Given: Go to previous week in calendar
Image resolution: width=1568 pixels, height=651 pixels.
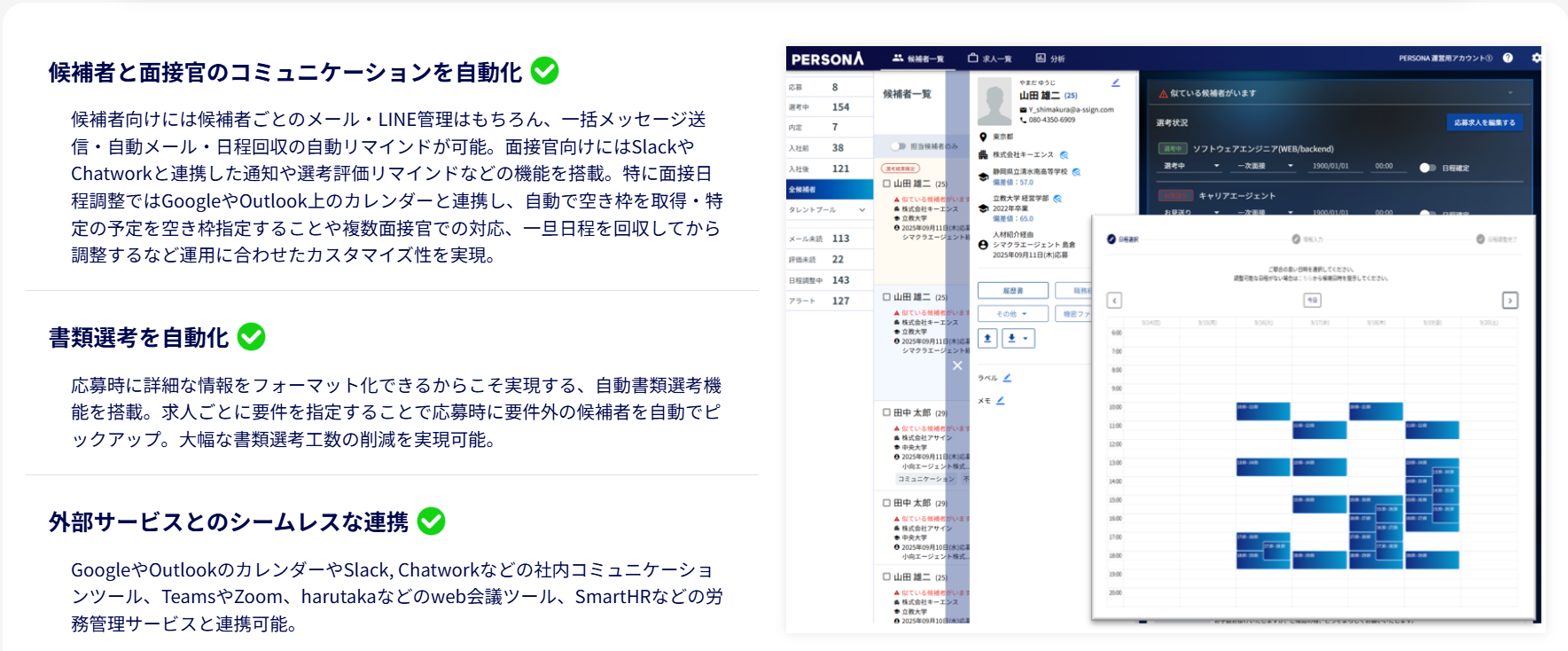Looking at the screenshot, I should [1114, 301].
